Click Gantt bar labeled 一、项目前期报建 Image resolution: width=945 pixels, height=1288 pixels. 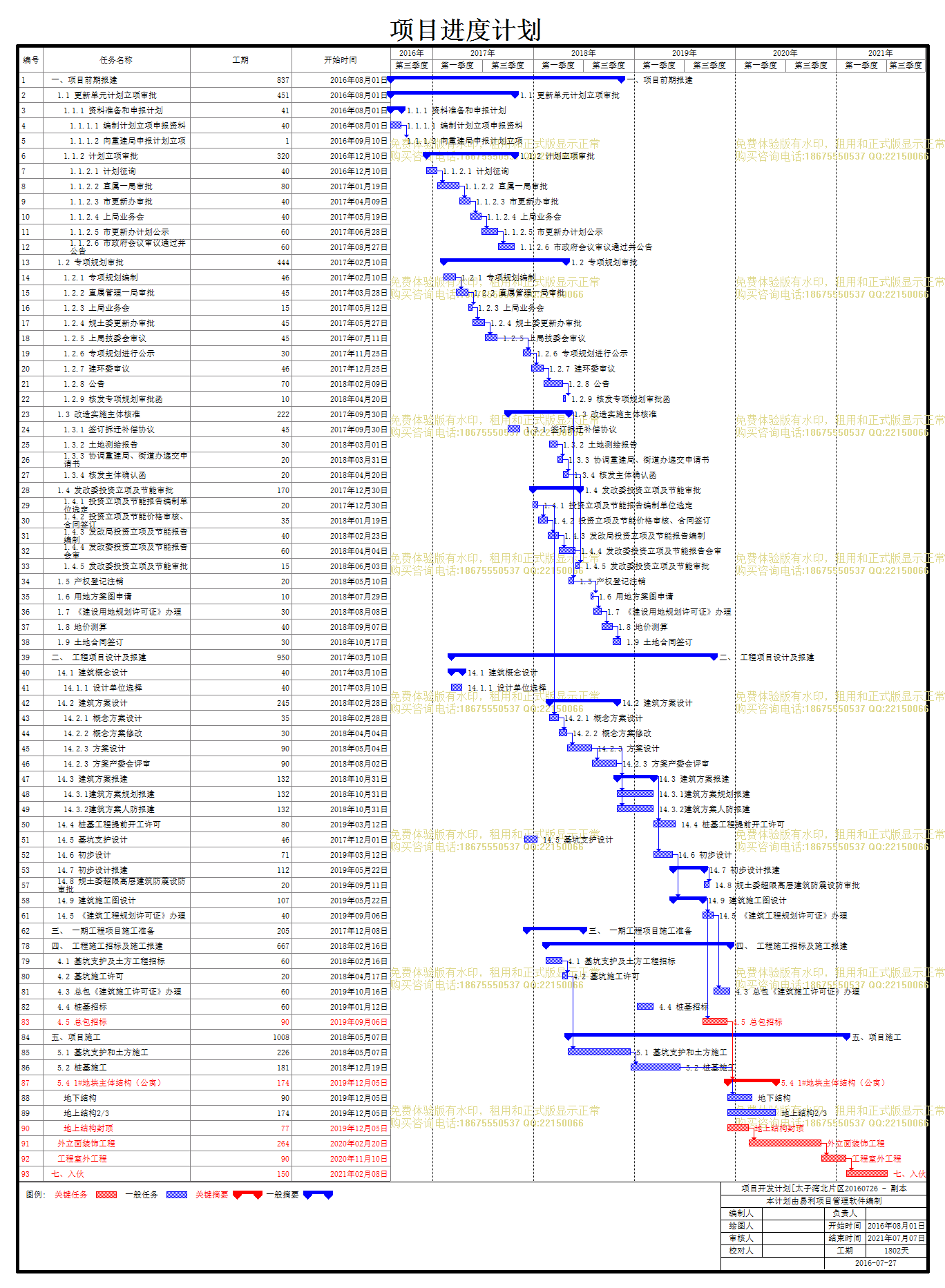coord(506,79)
